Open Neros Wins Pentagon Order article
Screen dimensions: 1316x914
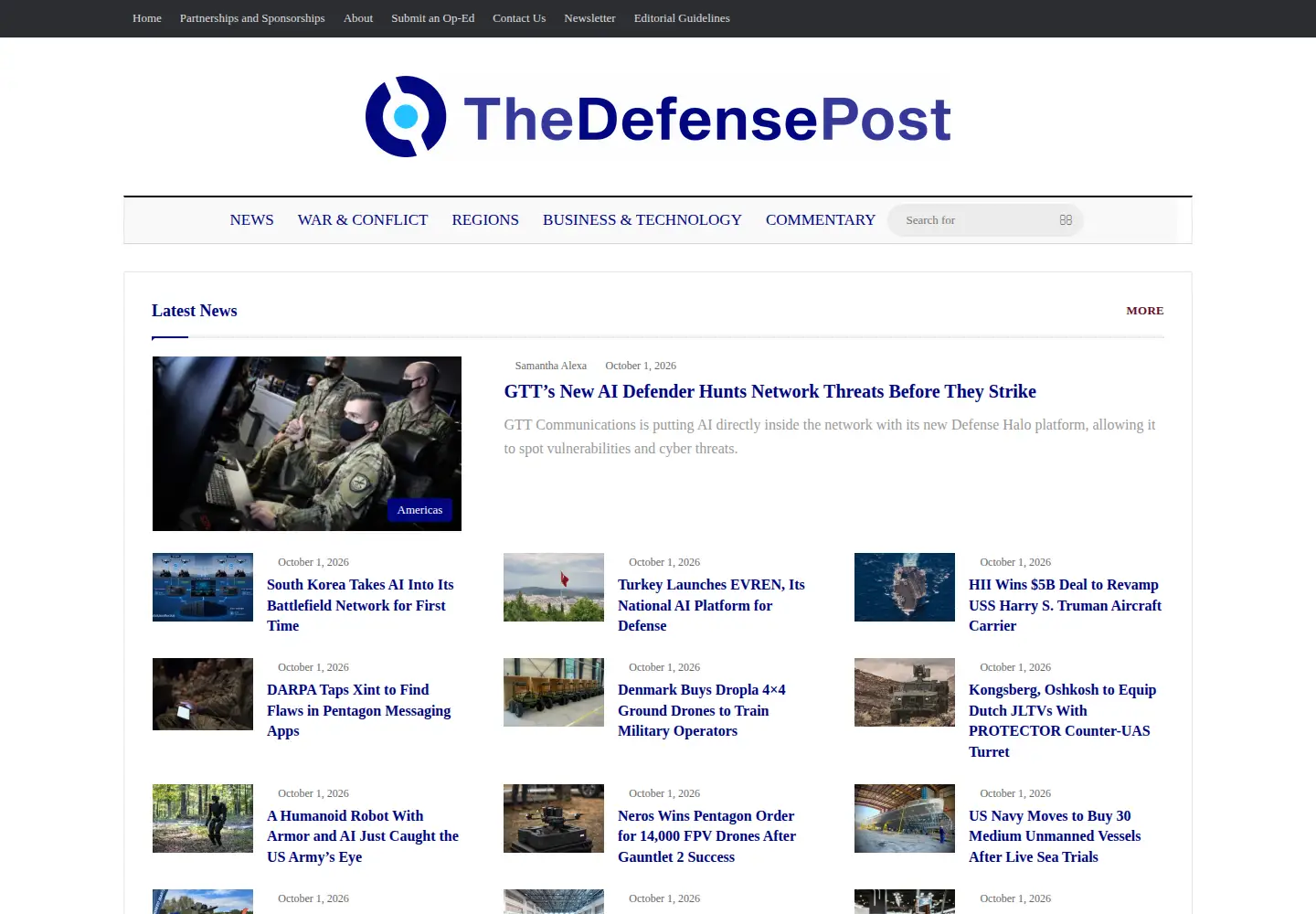(706, 836)
